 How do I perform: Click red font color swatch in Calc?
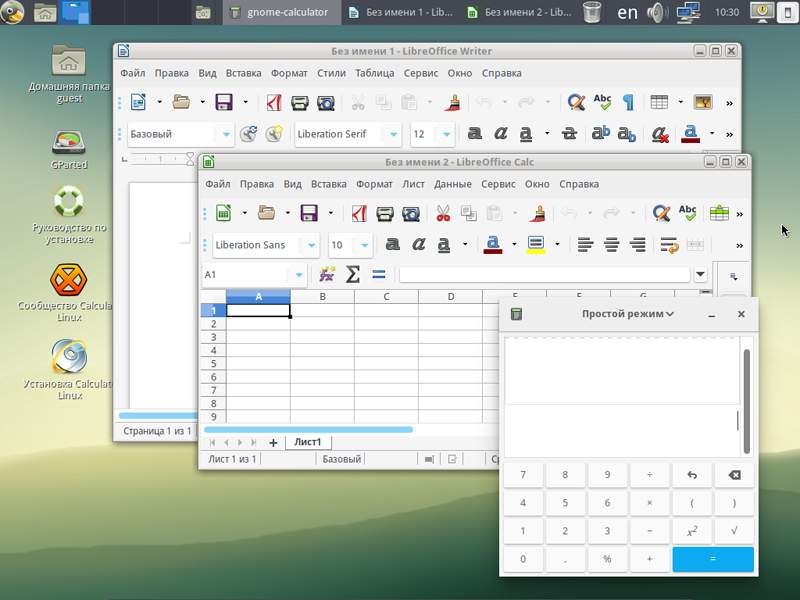pyautogui.click(x=492, y=245)
